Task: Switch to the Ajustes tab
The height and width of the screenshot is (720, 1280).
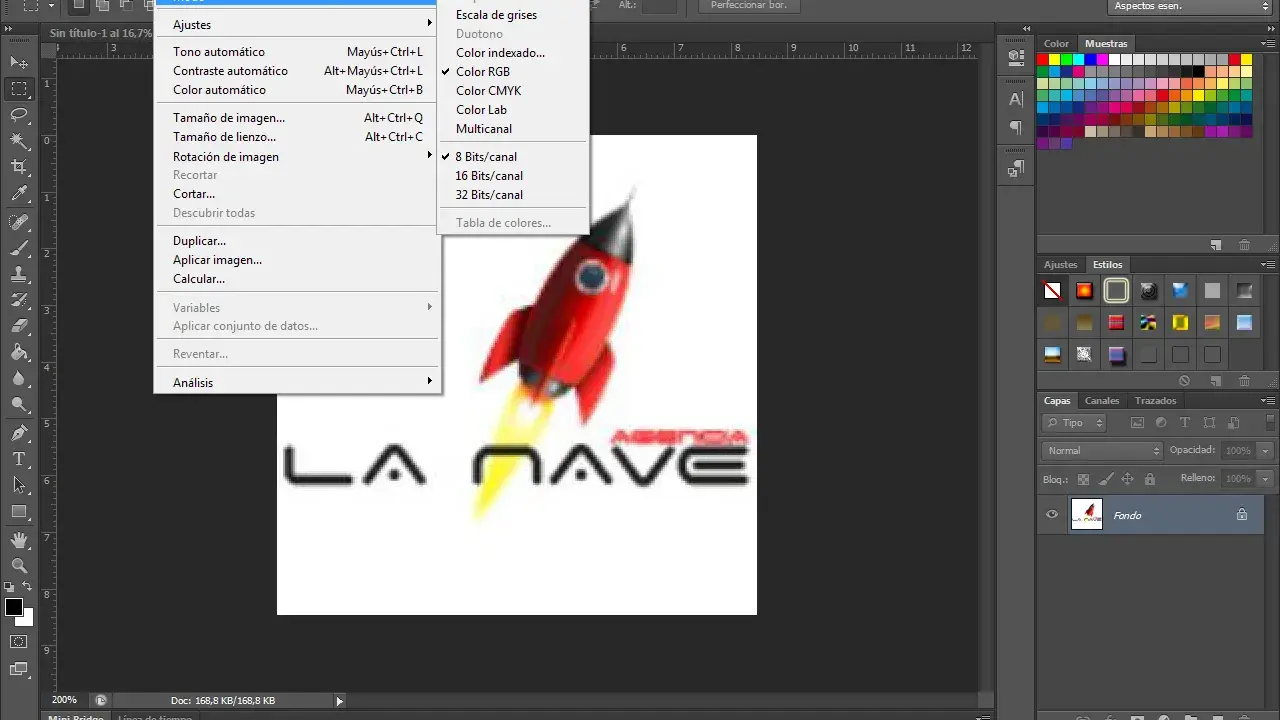Action: [1060, 265]
